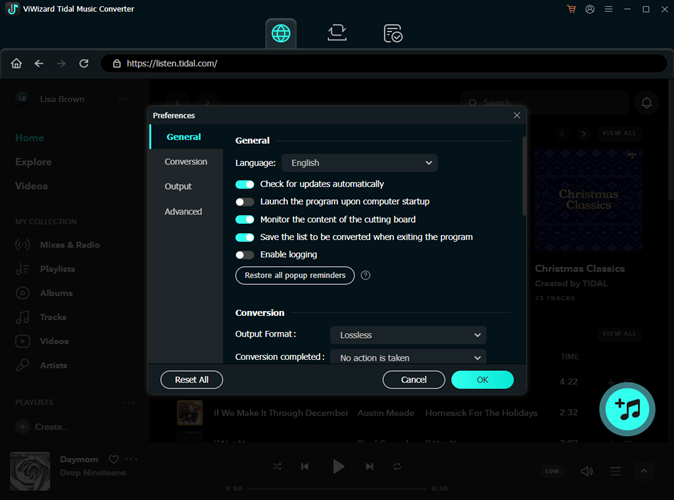Open Tracks in My Collection
The width and height of the screenshot is (674, 500).
point(41,317)
